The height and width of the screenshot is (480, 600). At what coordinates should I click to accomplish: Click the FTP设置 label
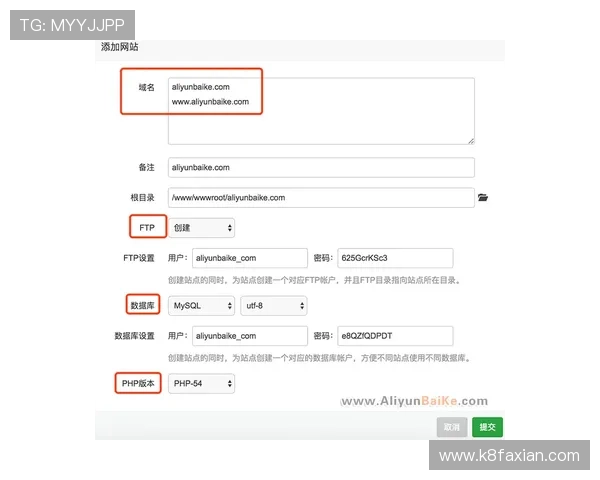coord(139,258)
